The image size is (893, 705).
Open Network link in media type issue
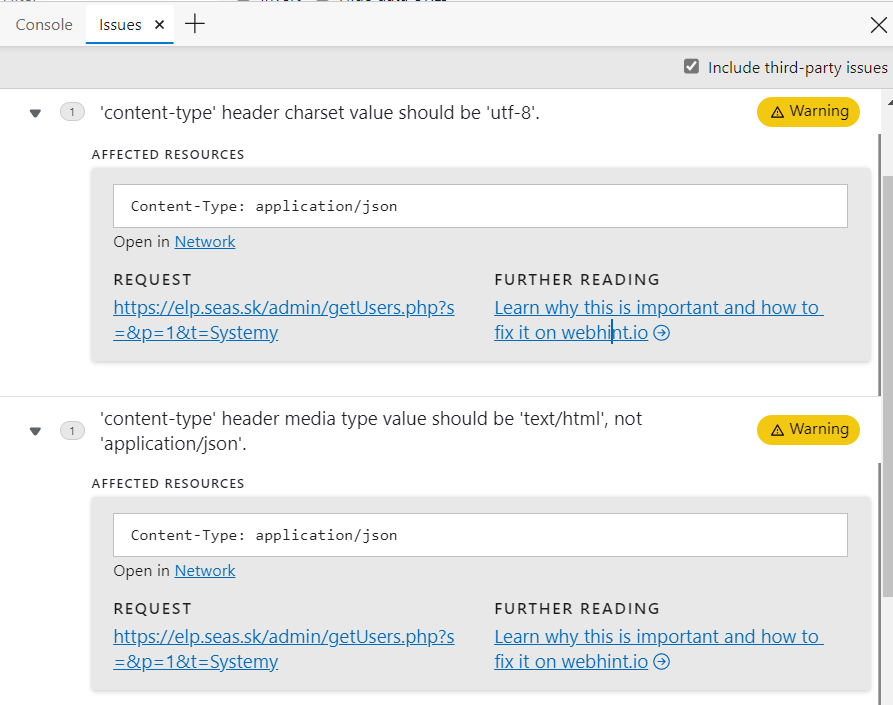[204, 571]
